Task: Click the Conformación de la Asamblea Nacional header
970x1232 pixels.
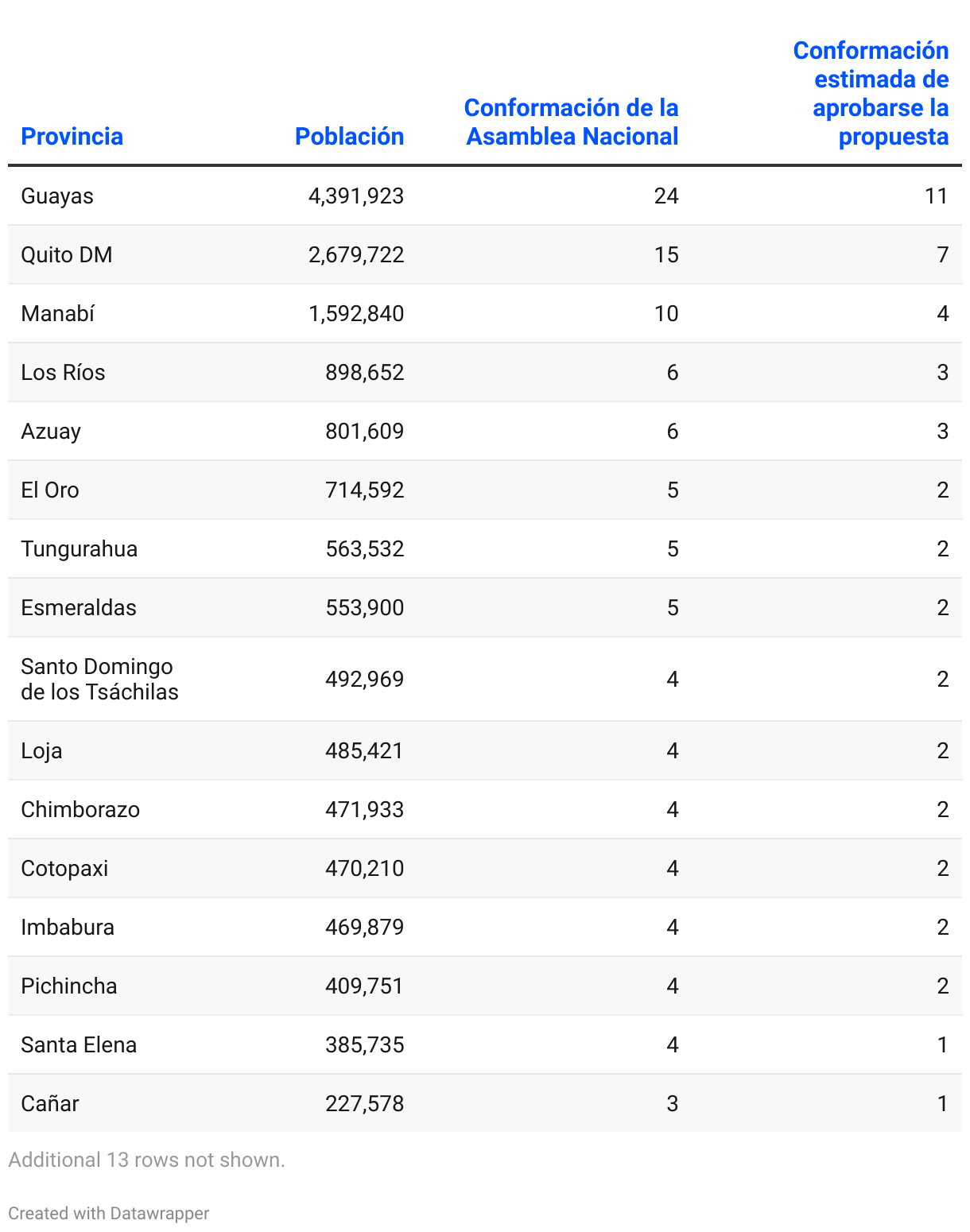Action: coord(571,122)
